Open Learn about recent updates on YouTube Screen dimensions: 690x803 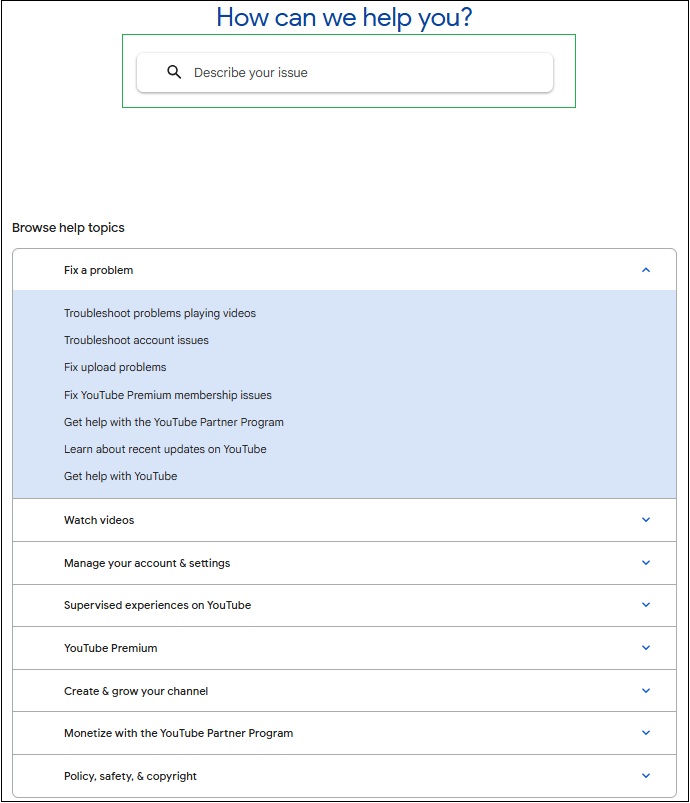[165, 449]
